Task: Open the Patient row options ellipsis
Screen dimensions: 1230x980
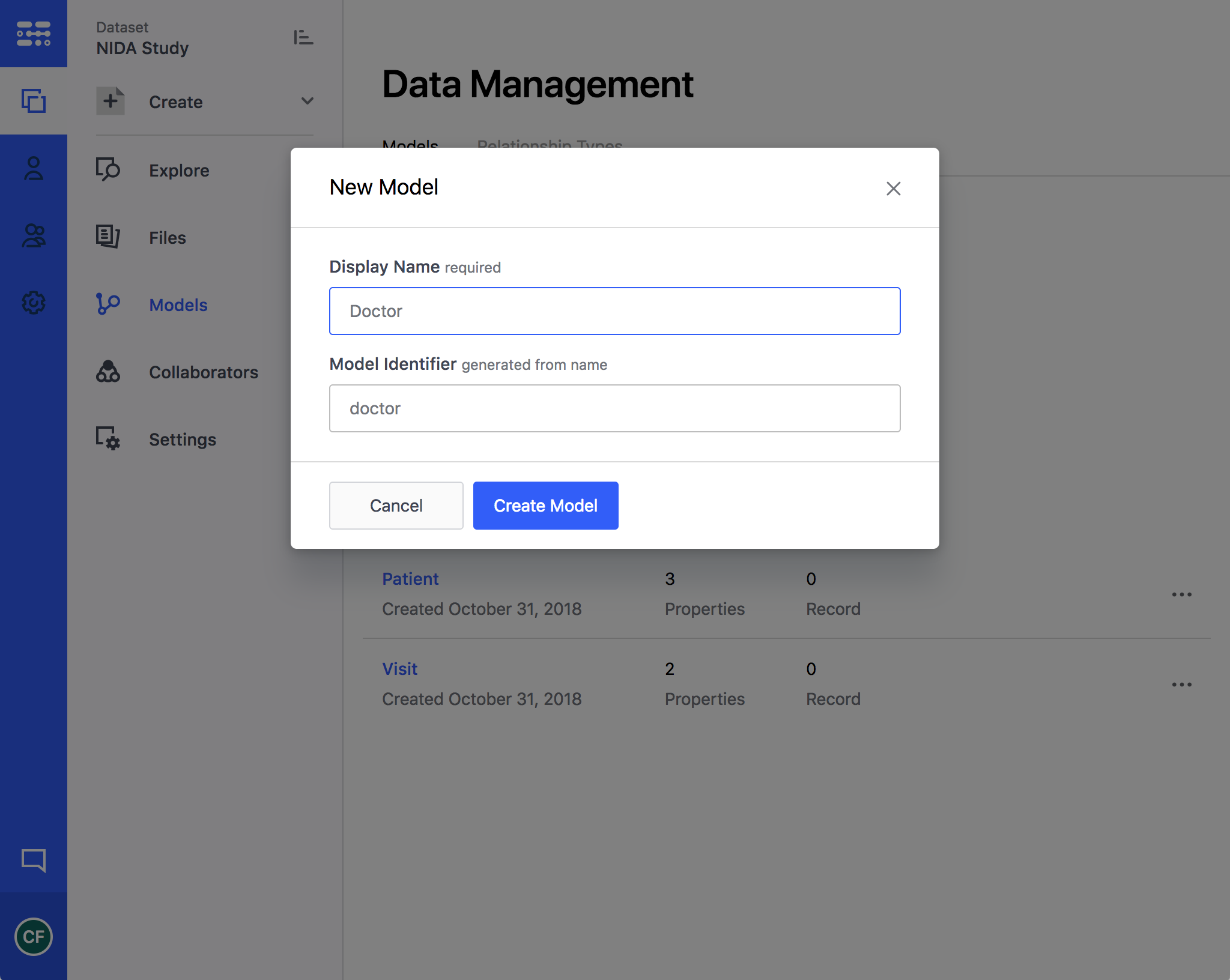Action: tap(1181, 594)
